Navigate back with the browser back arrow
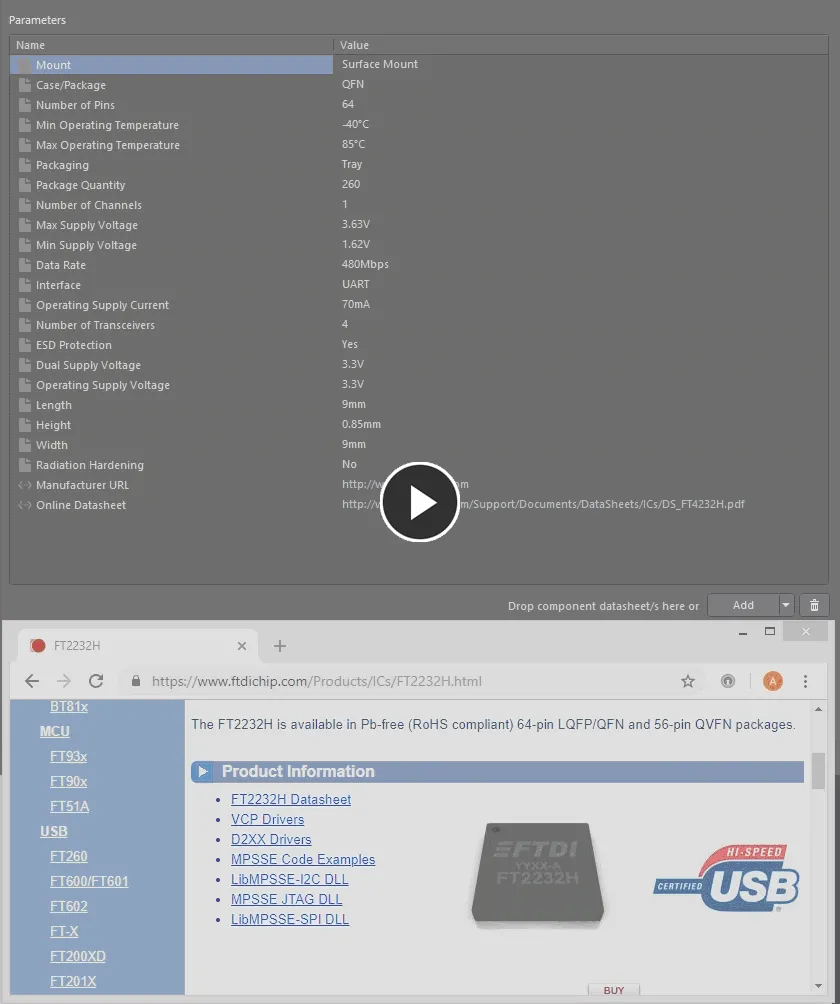Viewport: 840px width, 1004px height. pos(31,681)
